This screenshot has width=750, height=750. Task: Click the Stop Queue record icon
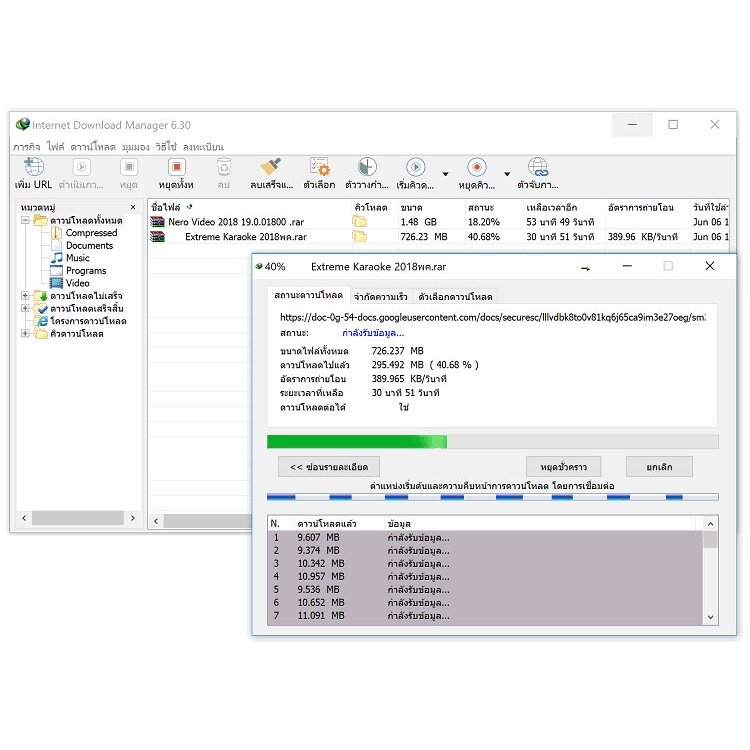[x=476, y=167]
